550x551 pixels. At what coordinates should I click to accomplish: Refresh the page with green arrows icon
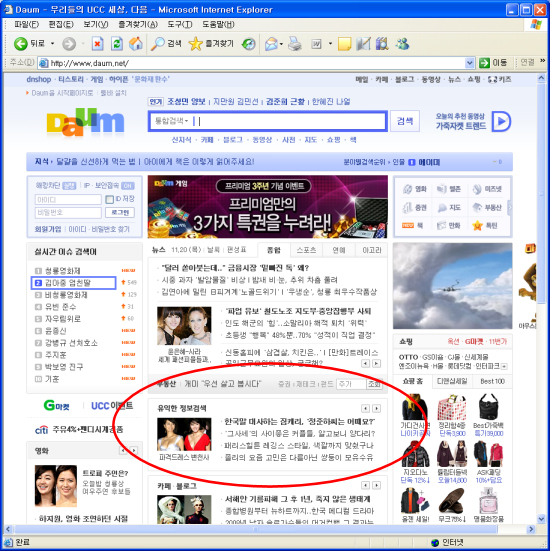click(x=117, y=44)
